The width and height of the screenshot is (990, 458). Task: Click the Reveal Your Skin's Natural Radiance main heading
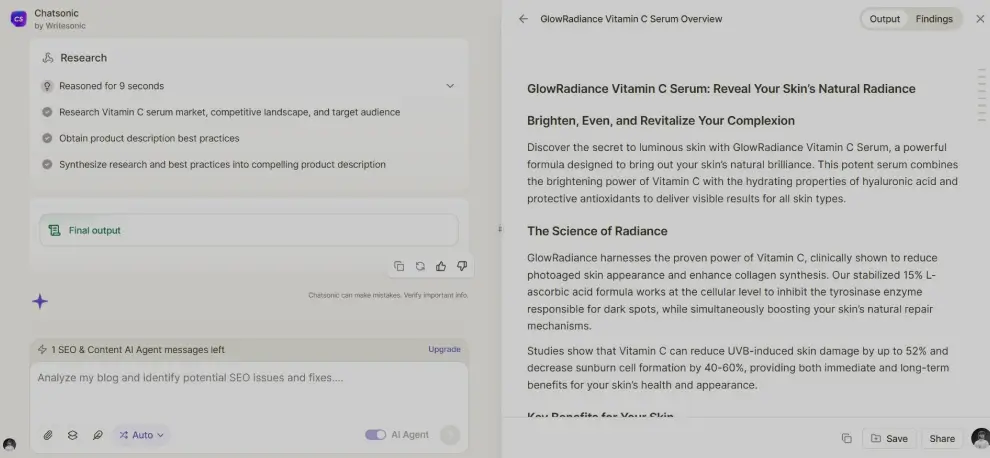pos(721,88)
